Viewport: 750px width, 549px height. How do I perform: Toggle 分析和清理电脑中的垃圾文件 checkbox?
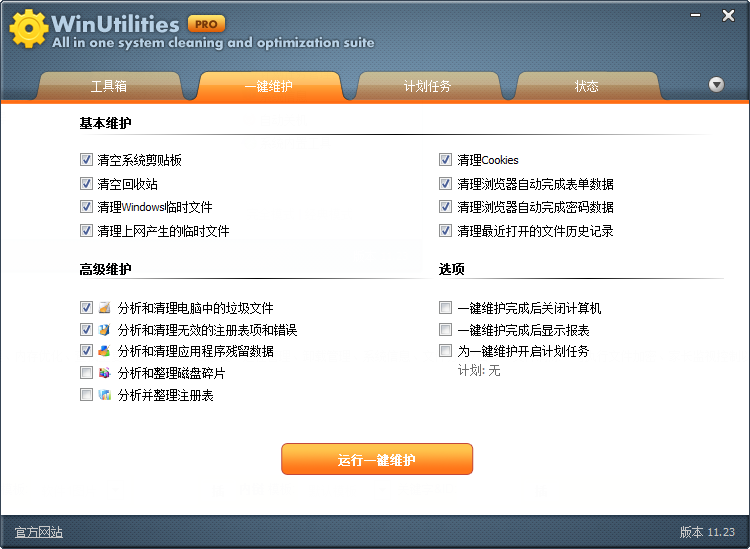pyautogui.click(x=86, y=307)
